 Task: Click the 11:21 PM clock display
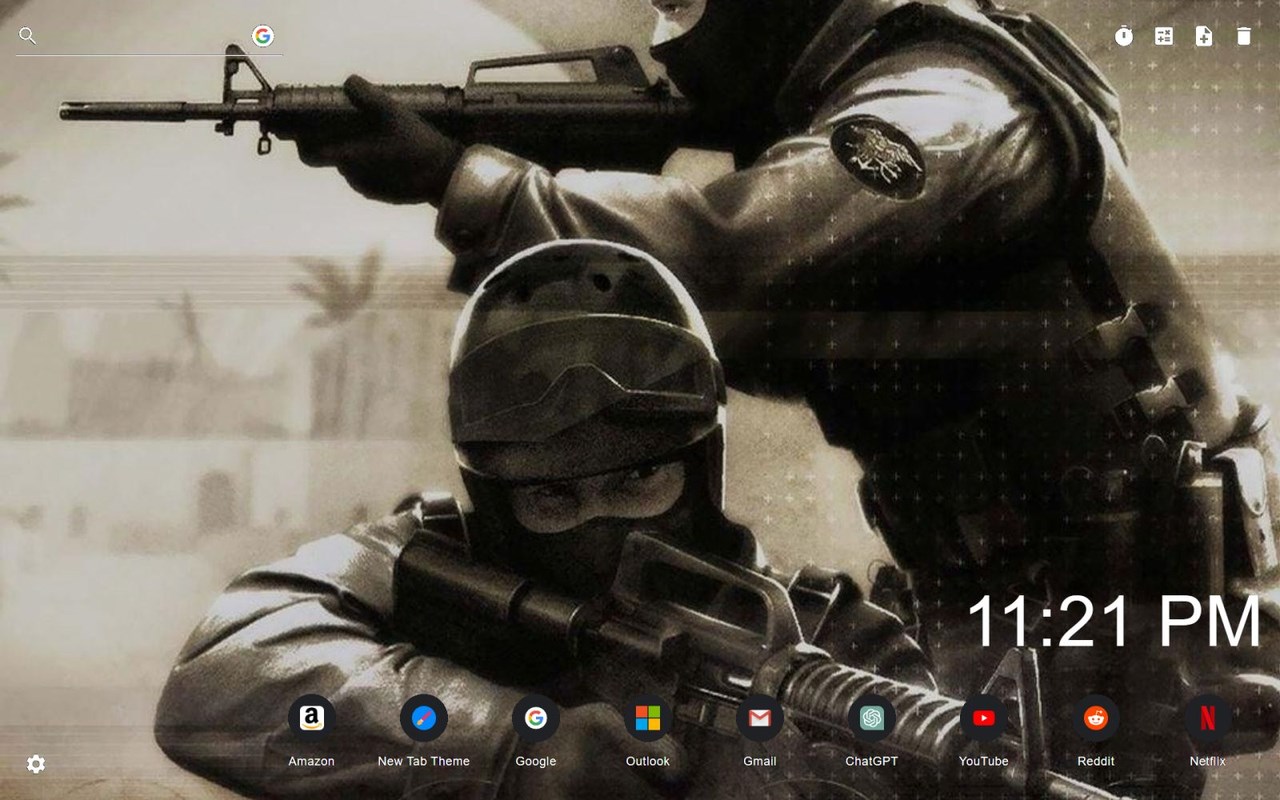pos(1114,622)
